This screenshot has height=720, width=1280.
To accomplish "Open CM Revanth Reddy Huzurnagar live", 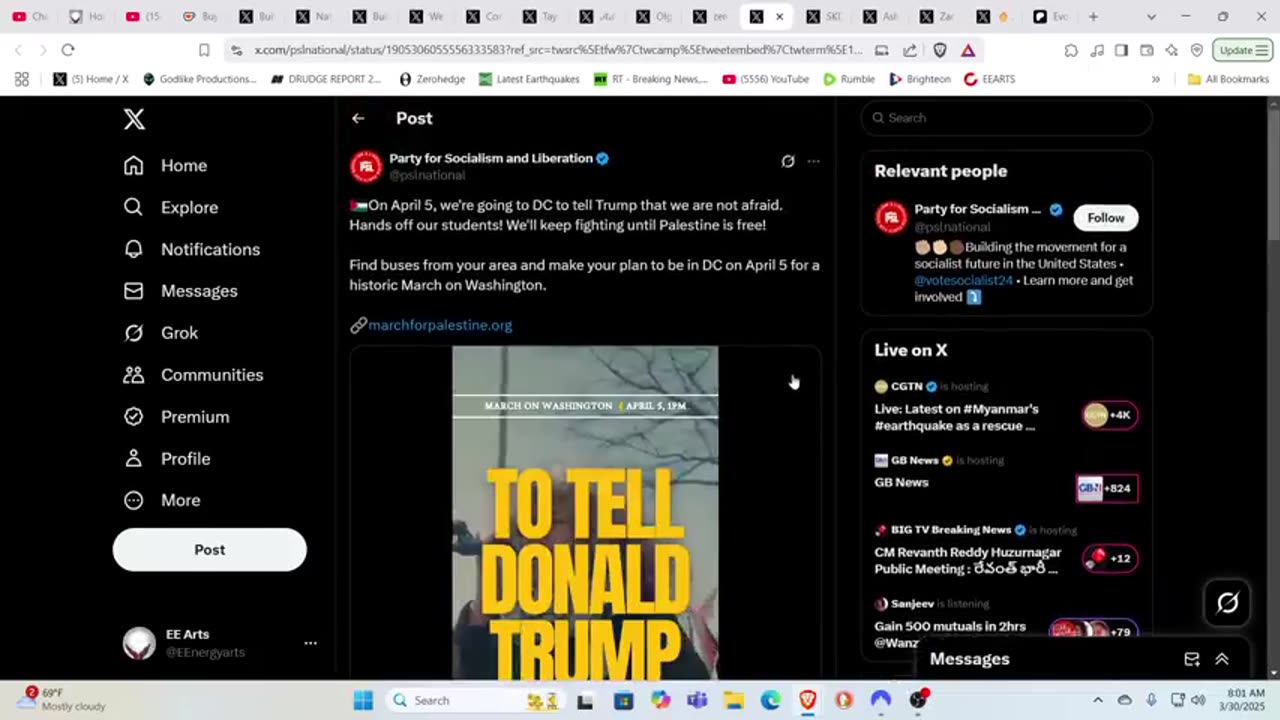I will (x=1006, y=551).
